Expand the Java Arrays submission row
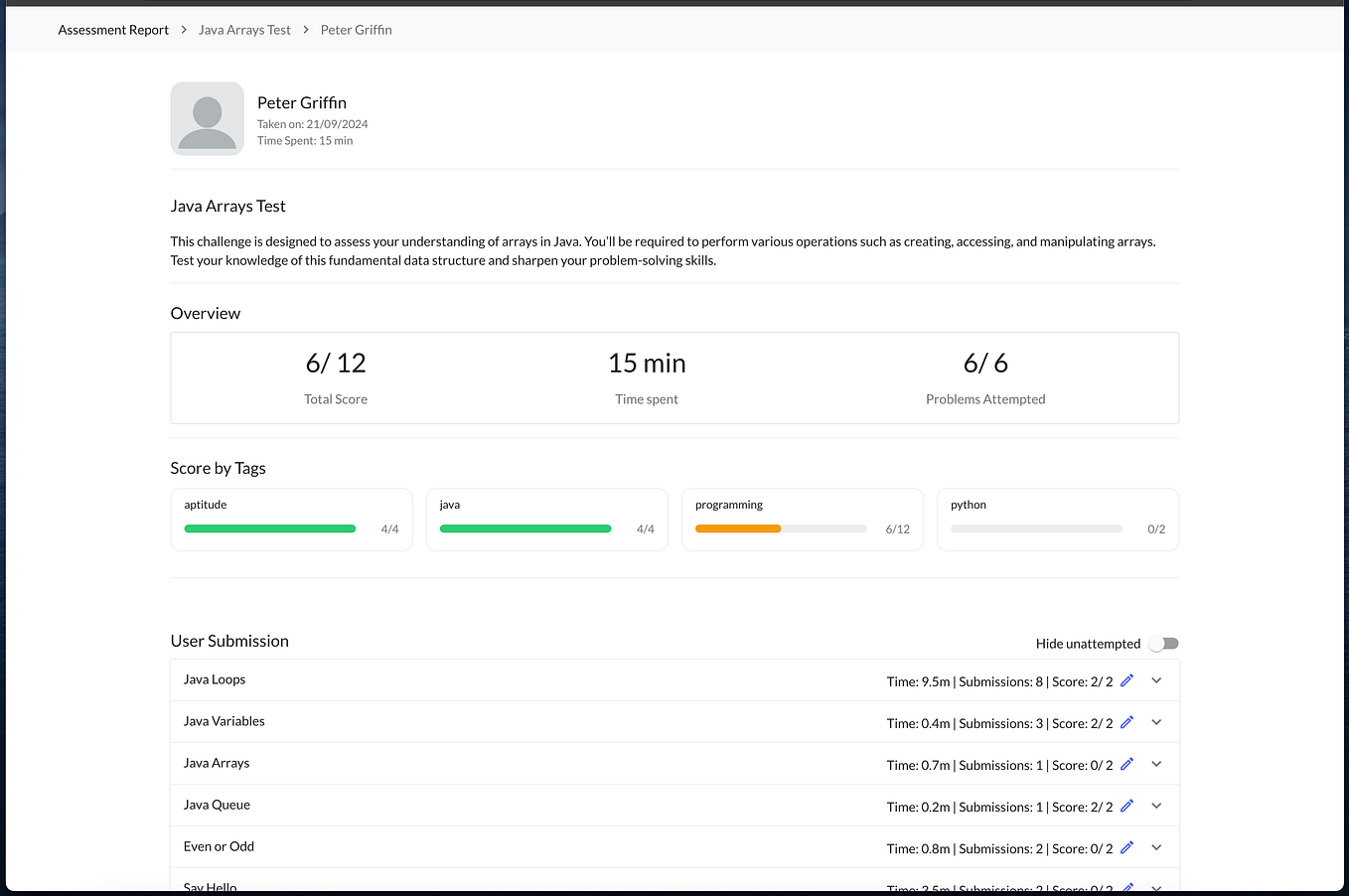 point(1155,764)
